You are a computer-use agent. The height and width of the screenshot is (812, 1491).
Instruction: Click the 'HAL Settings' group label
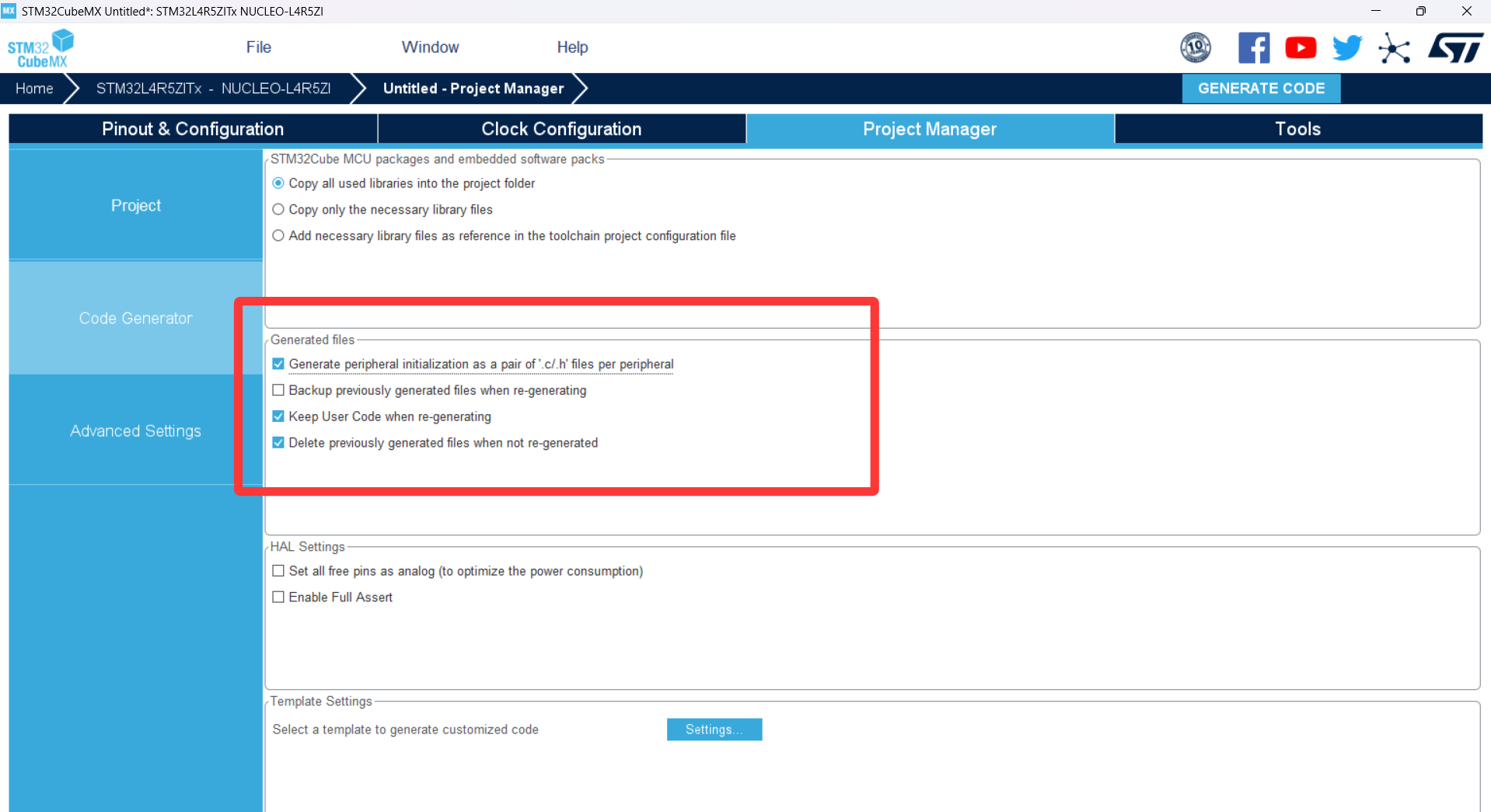307,547
